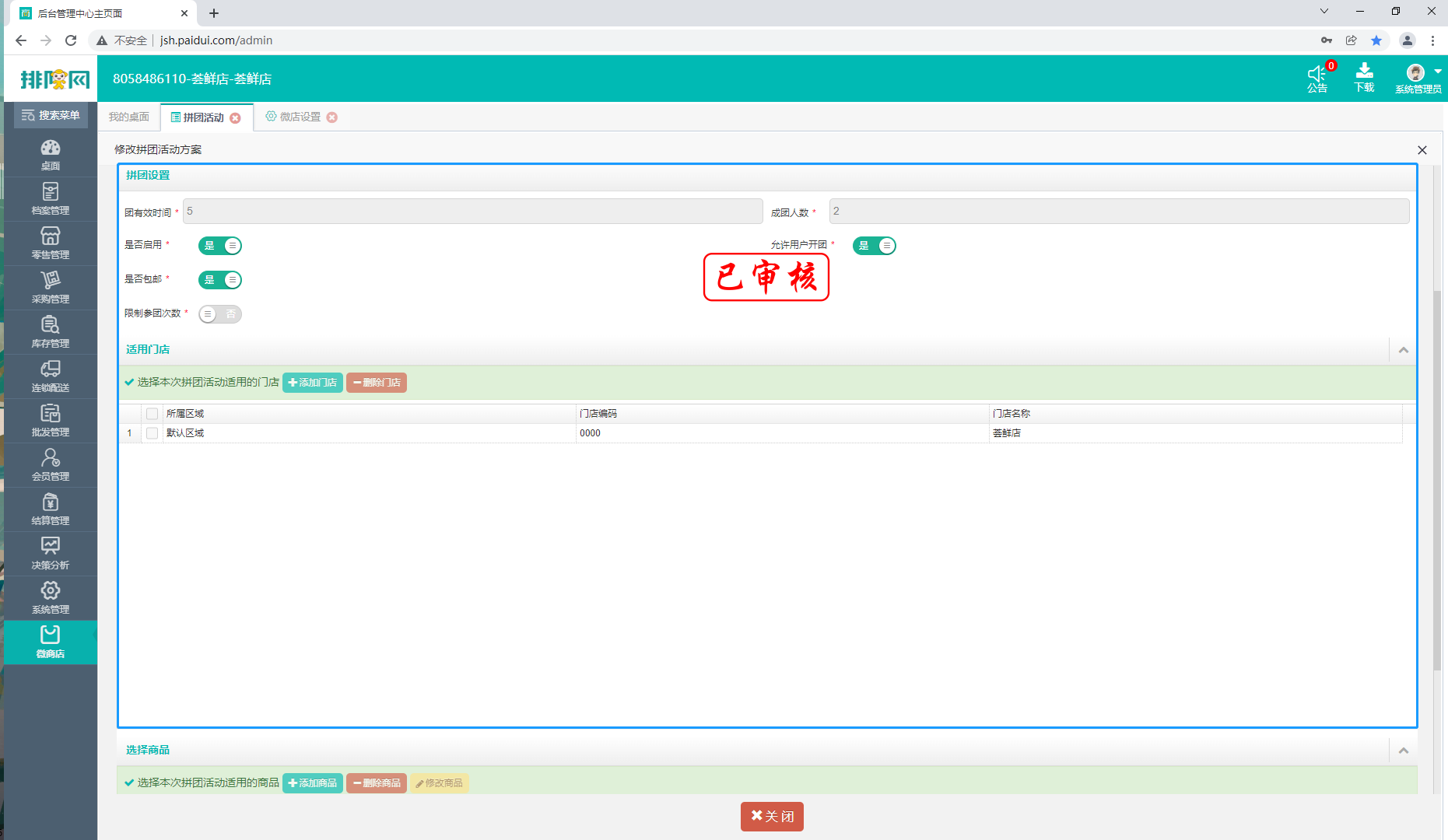
Task: Open the Chrome three-dot menu
Action: (1432, 40)
